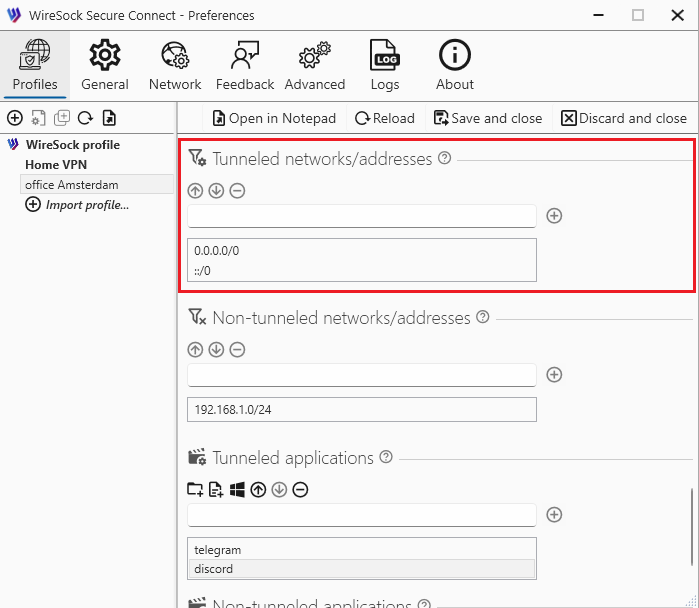Open the Advanced settings tab
Screen dimensions: 699x608
click(315, 65)
